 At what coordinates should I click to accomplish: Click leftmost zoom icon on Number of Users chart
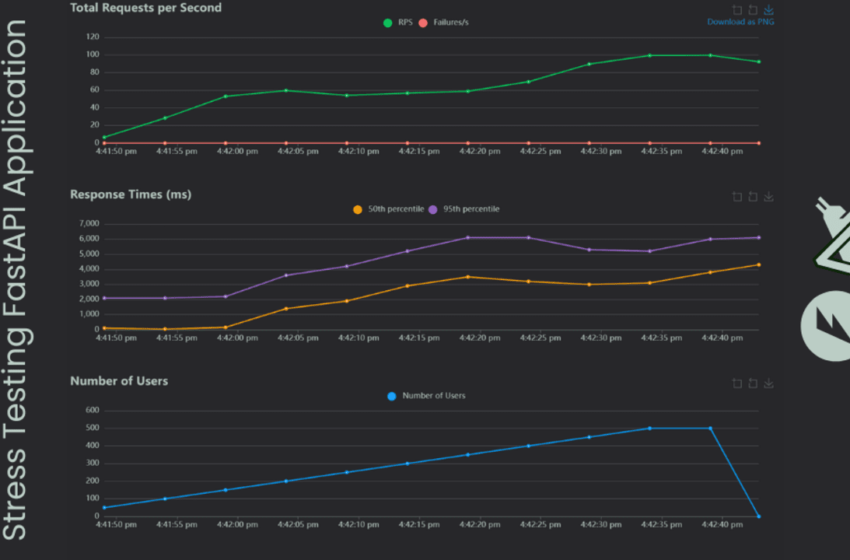(737, 383)
